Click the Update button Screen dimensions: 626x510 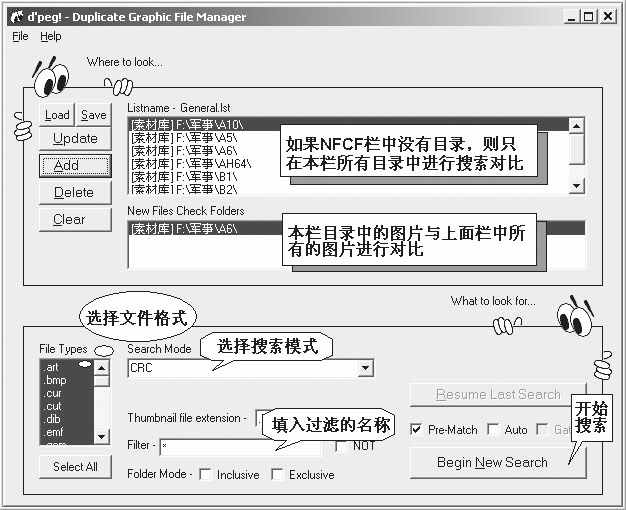(75, 138)
